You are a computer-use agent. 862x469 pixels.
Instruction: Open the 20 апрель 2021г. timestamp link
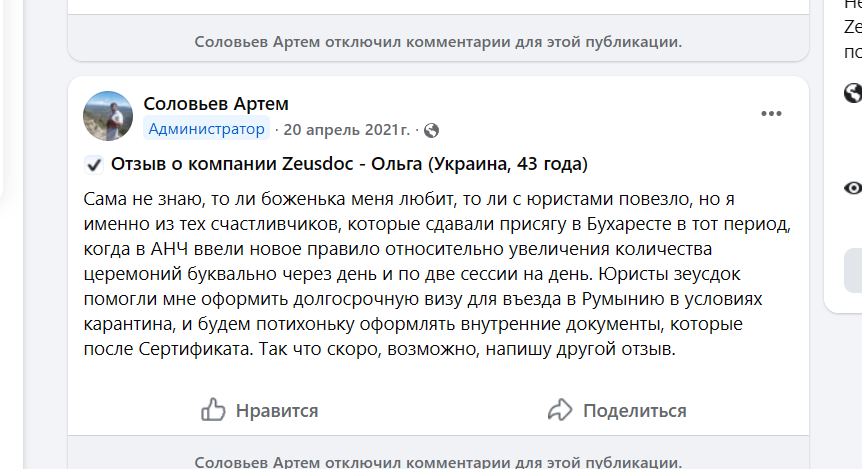[346, 130]
